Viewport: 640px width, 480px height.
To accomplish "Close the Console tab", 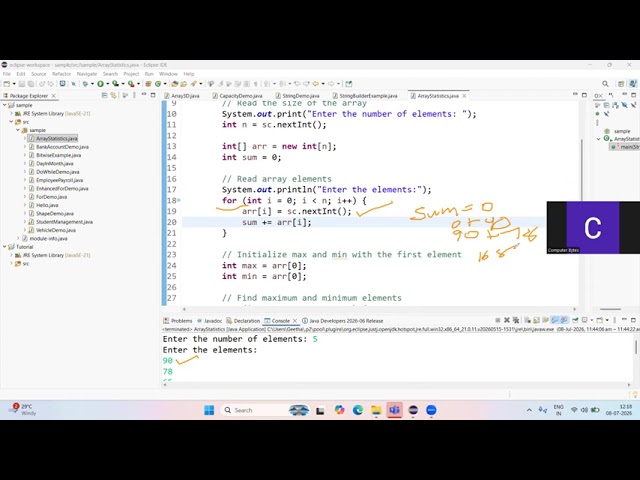I will (295, 320).
